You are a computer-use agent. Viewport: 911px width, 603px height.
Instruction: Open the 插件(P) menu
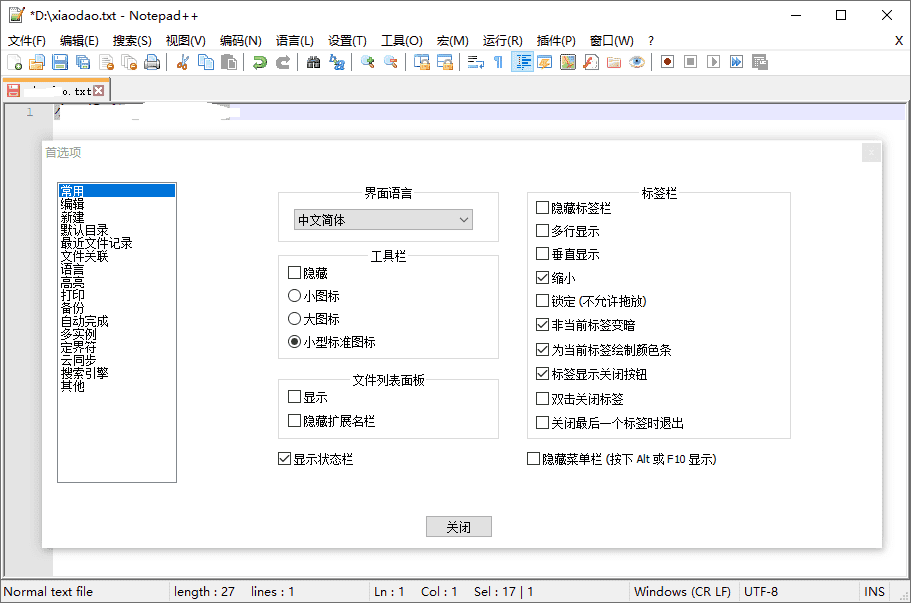[x=556, y=41]
